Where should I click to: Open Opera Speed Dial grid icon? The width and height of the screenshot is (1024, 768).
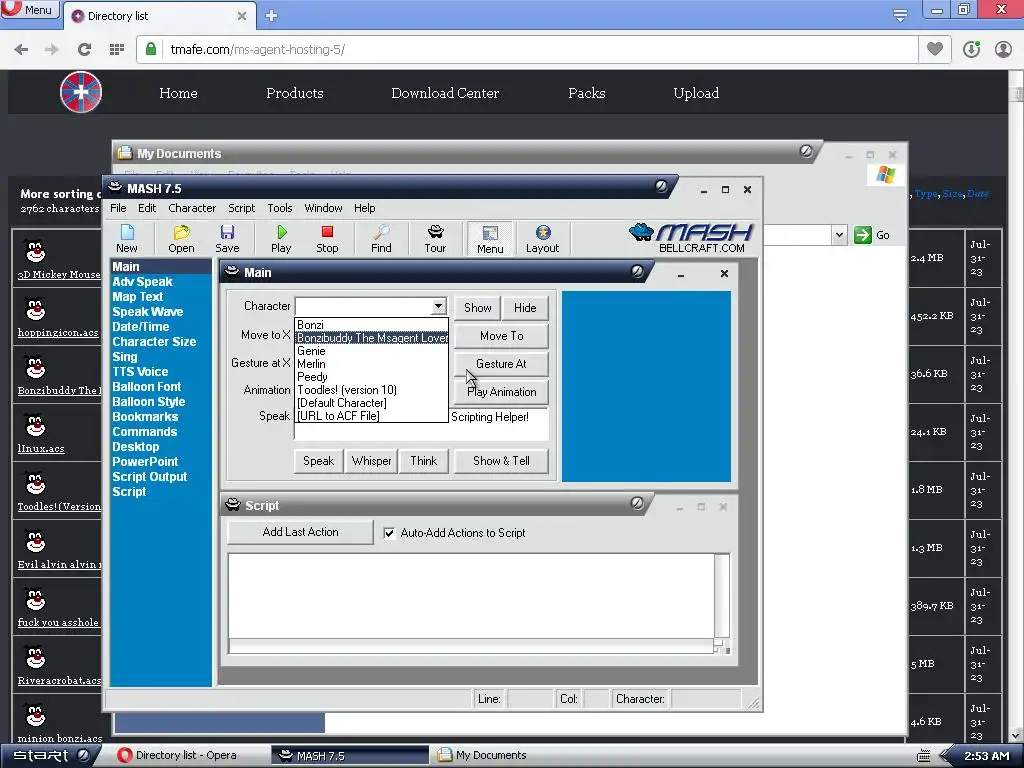117,50
